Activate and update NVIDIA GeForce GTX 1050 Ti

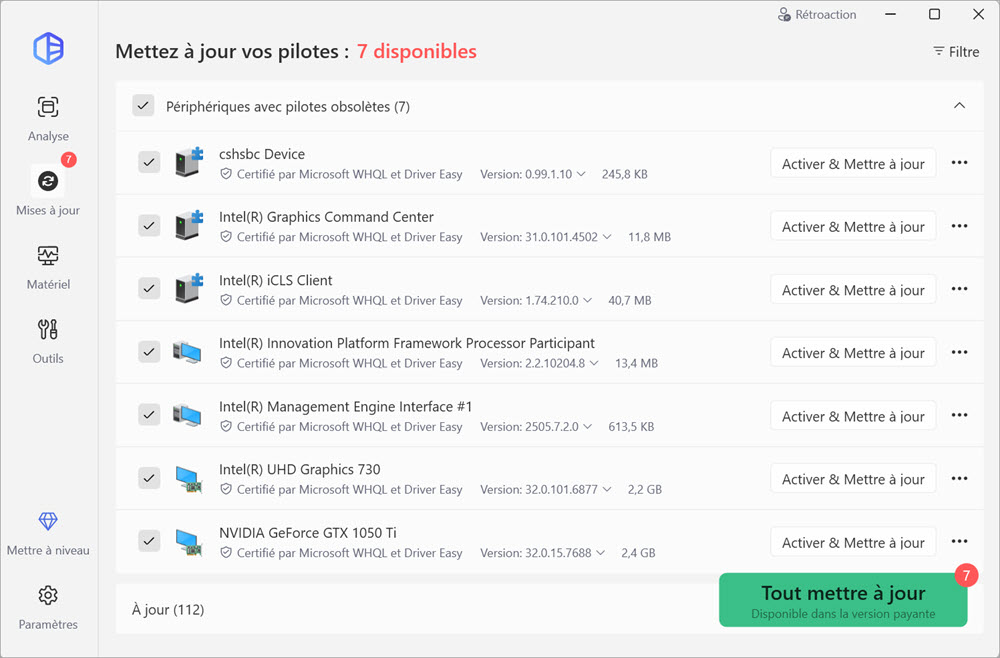[x=853, y=542]
